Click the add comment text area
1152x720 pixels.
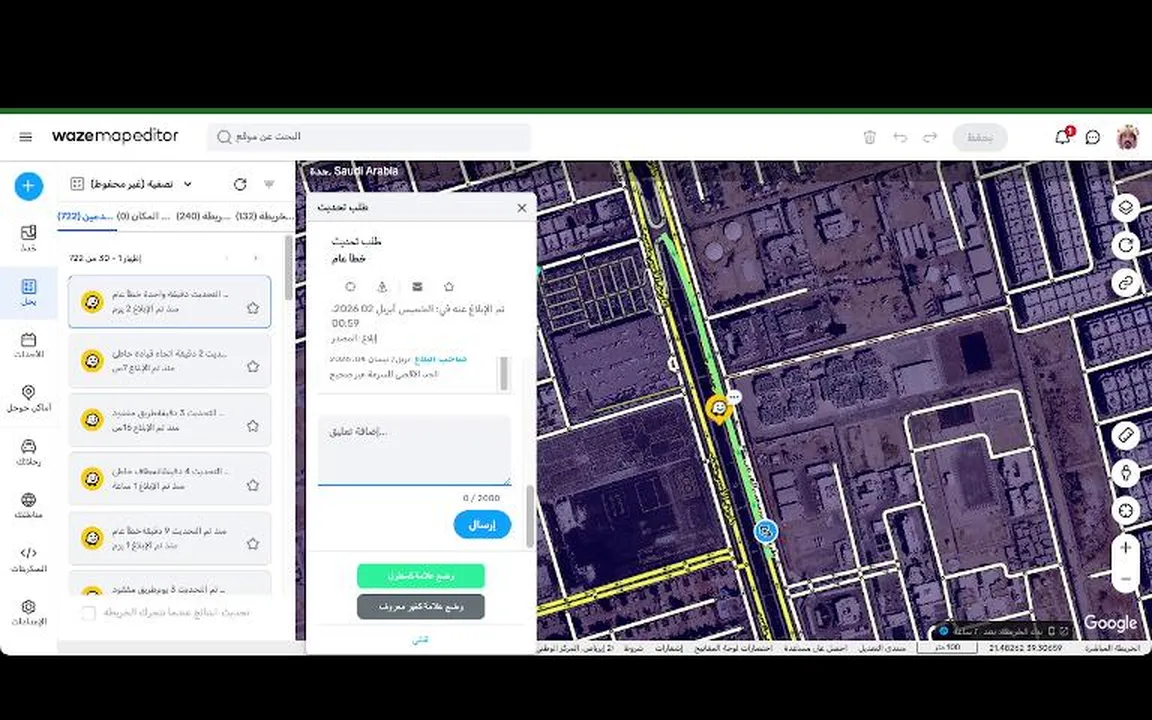pos(414,450)
